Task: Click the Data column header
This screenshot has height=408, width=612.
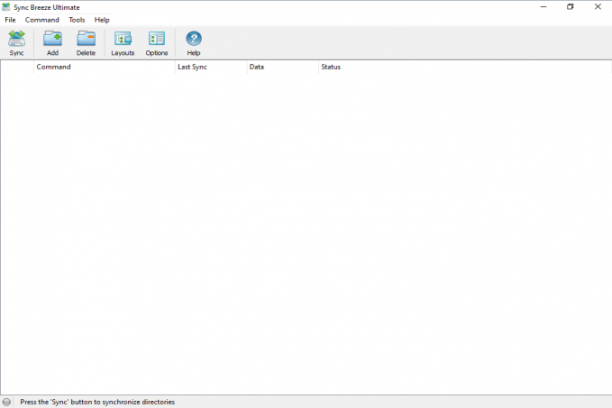Action: (x=283, y=67)
